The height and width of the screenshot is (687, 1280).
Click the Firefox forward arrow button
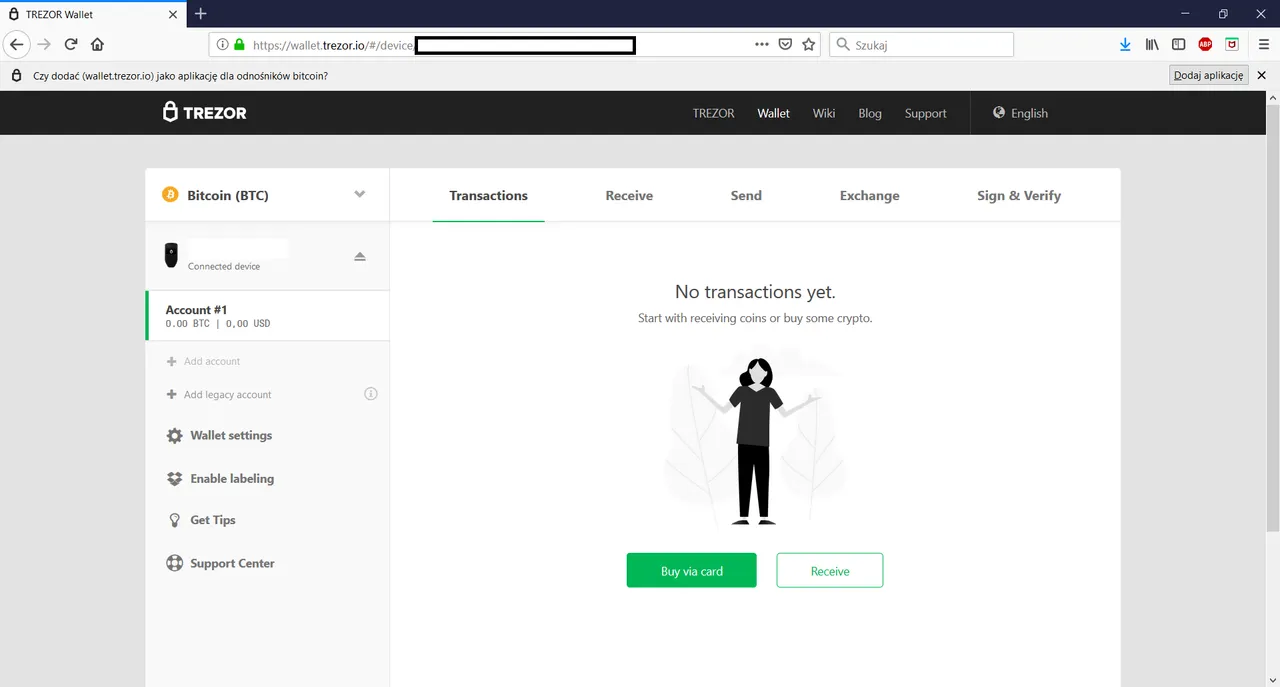coord(43,44)
